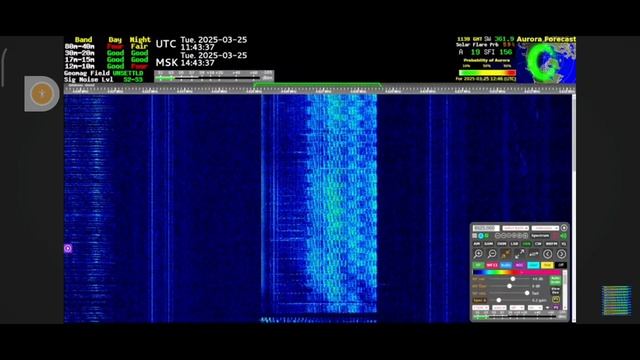Open the hamburger menu icon in panel

coord(474,236)
